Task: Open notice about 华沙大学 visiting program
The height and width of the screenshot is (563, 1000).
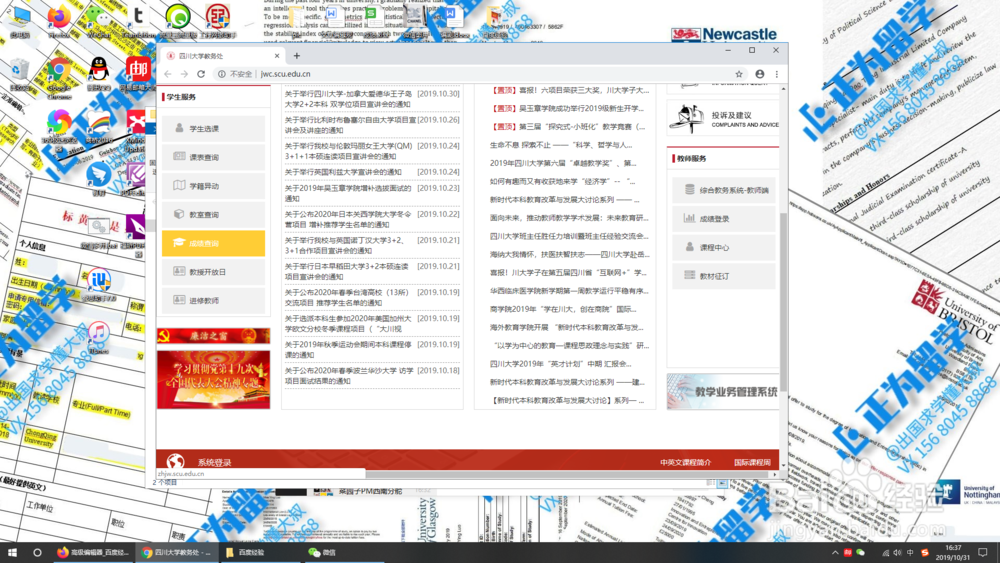Action: coord(349,376)
